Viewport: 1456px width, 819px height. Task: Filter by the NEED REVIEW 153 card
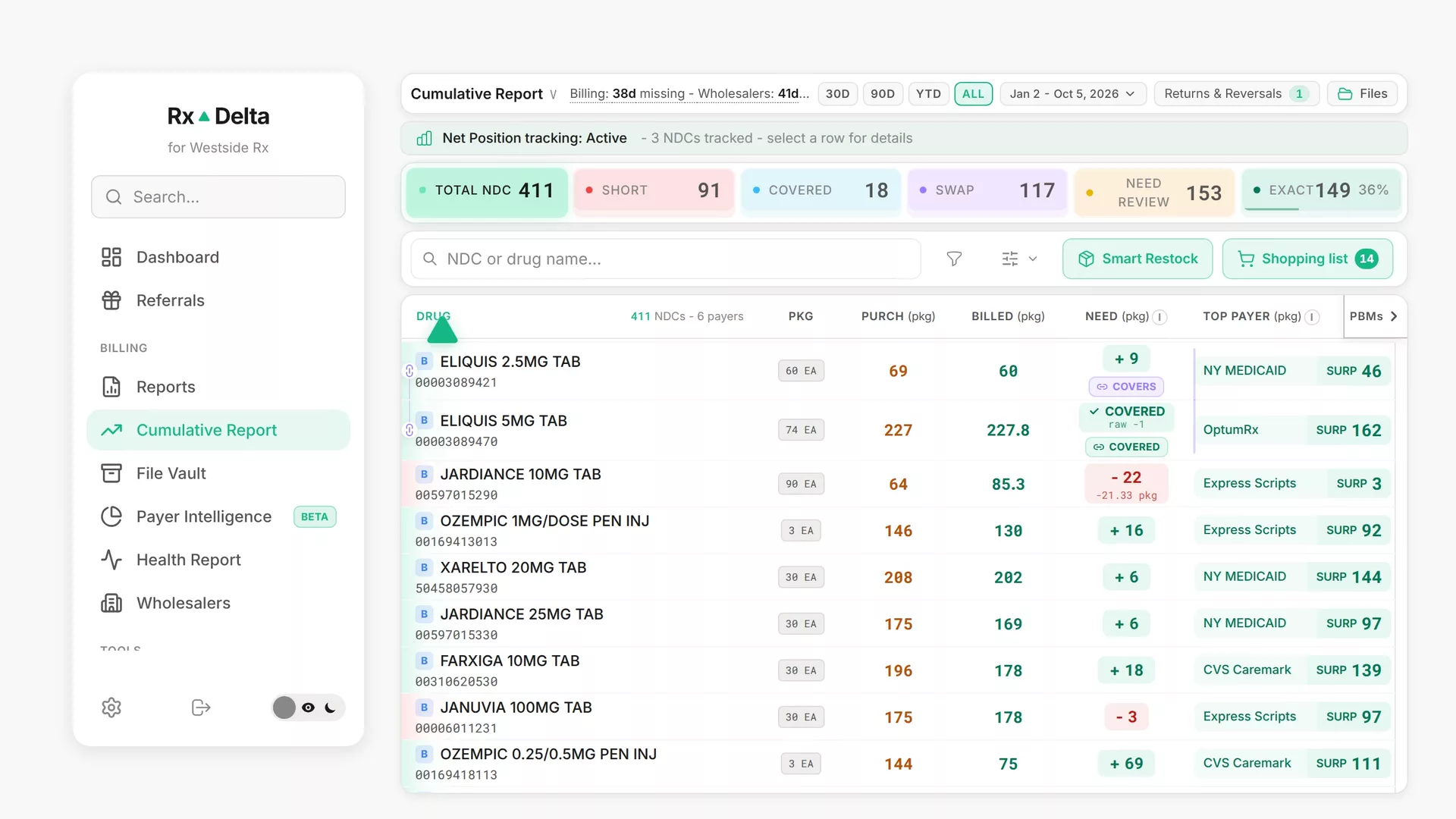1154,193
